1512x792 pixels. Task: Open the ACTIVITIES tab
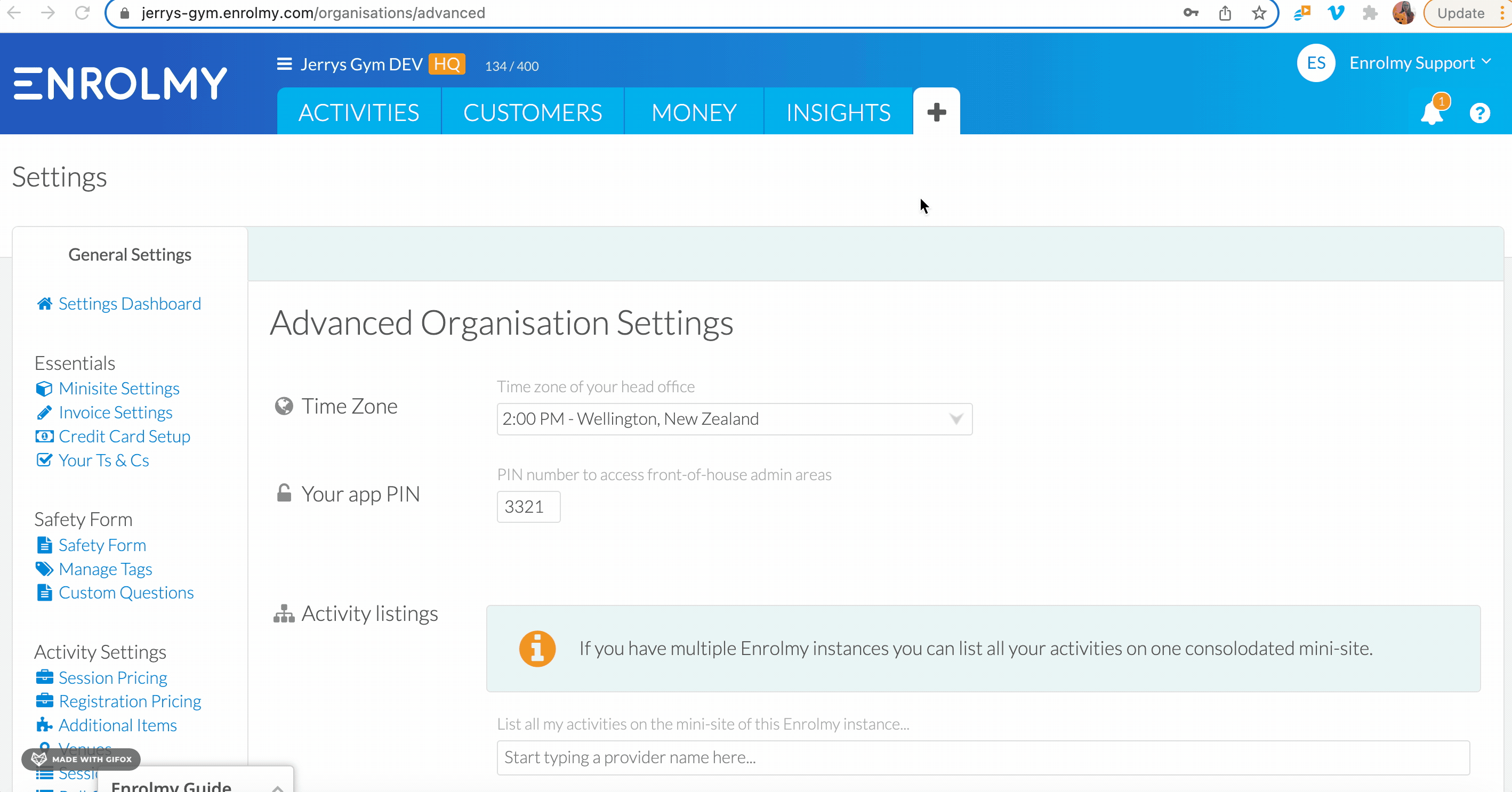coord(359,111)
